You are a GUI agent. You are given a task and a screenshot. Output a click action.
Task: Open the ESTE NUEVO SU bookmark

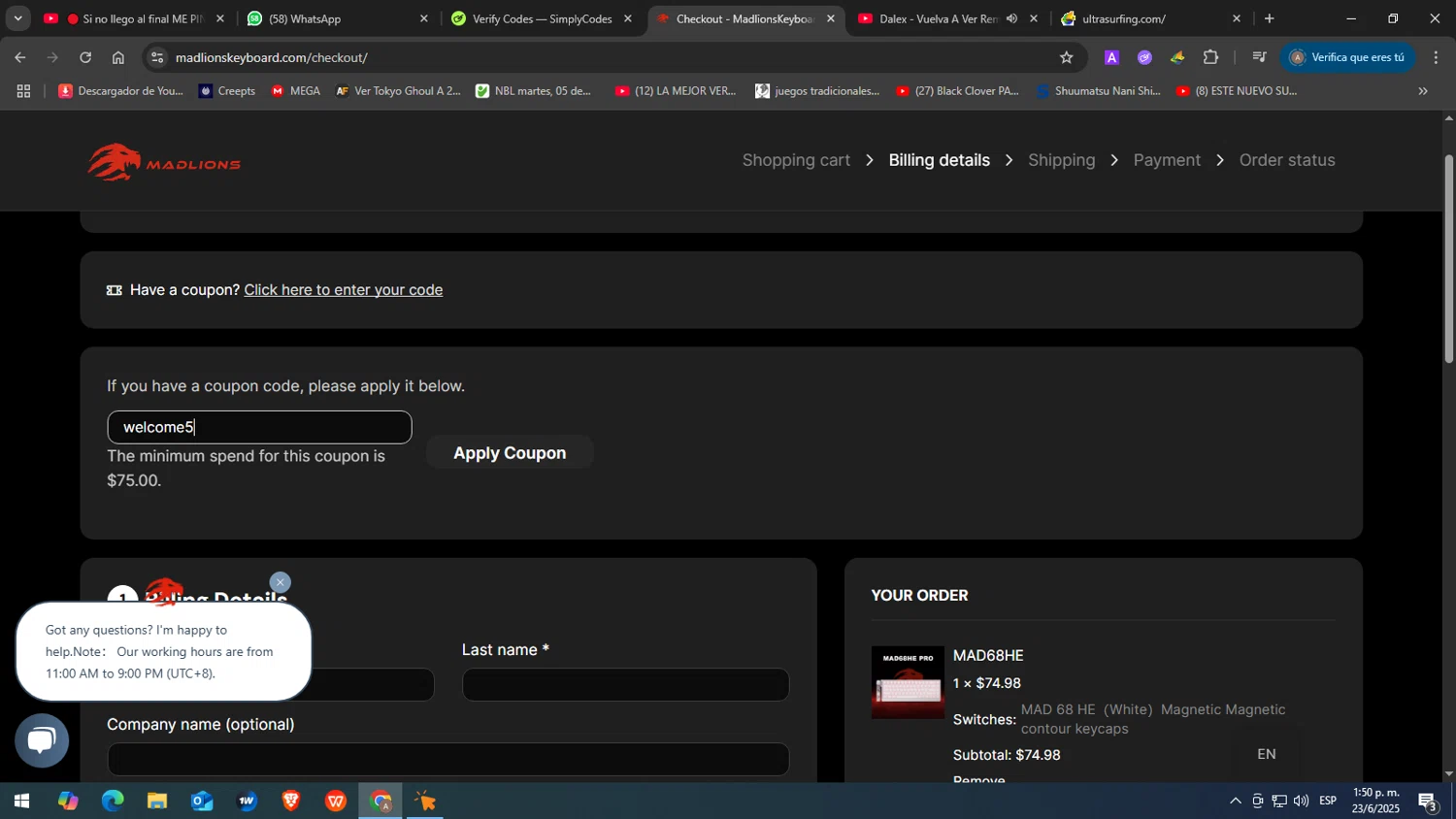pyautogui.click(x=1237, y=91)
